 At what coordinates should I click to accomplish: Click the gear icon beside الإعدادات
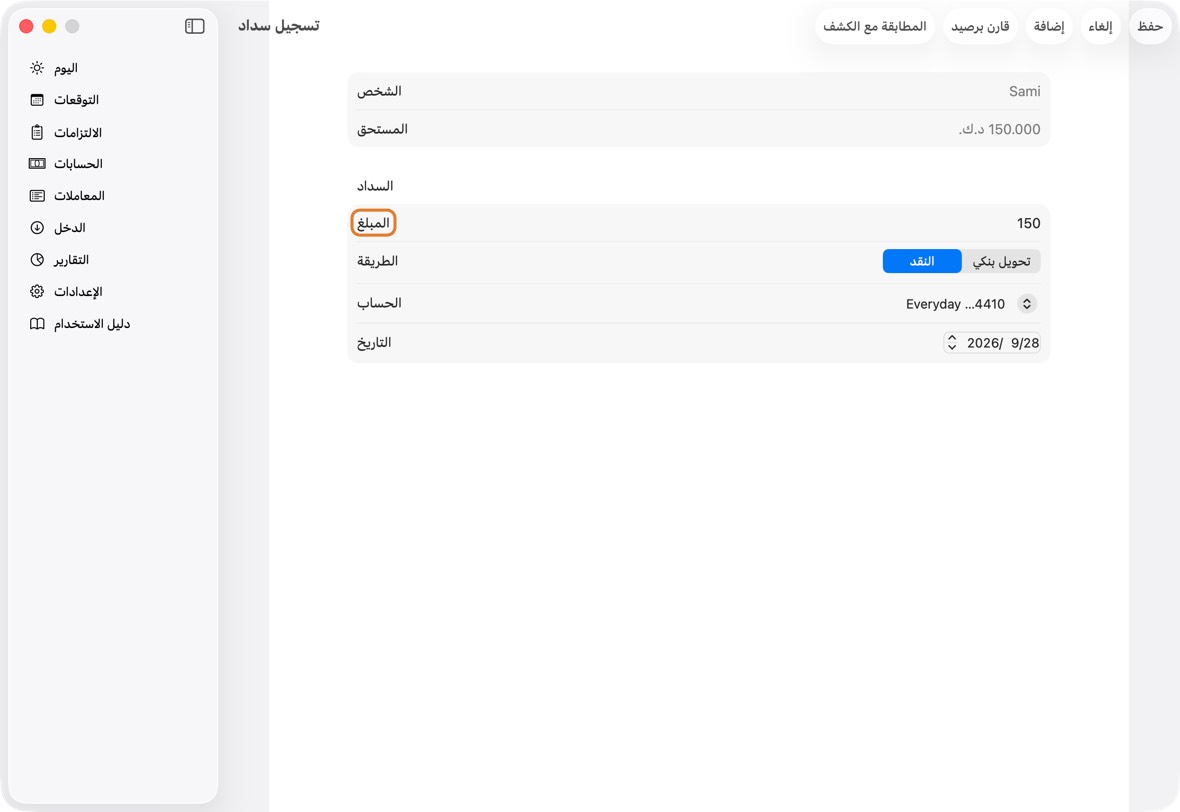[x=37, y=292]
